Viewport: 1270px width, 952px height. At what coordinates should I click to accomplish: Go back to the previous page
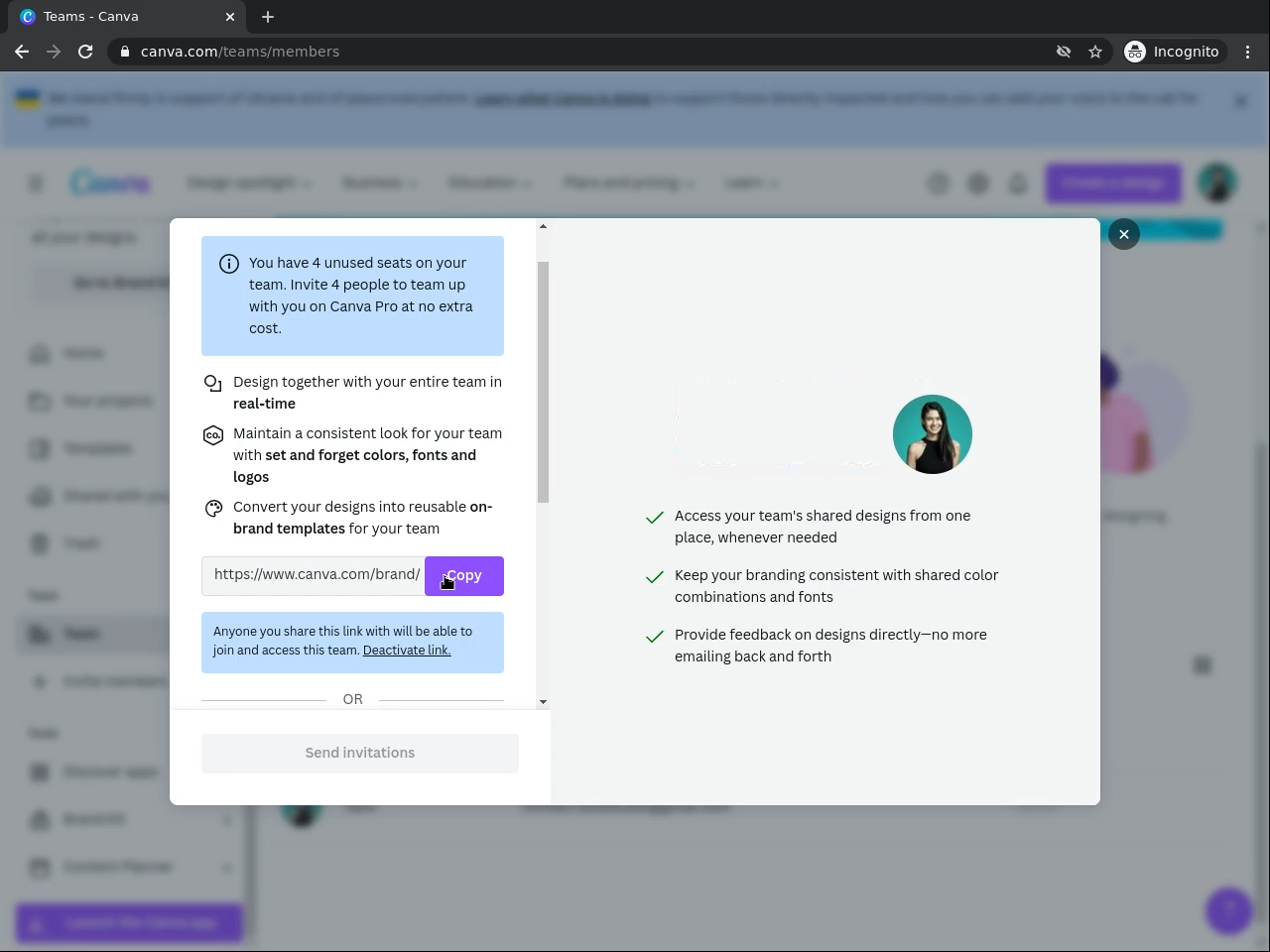tap(22, 52)
